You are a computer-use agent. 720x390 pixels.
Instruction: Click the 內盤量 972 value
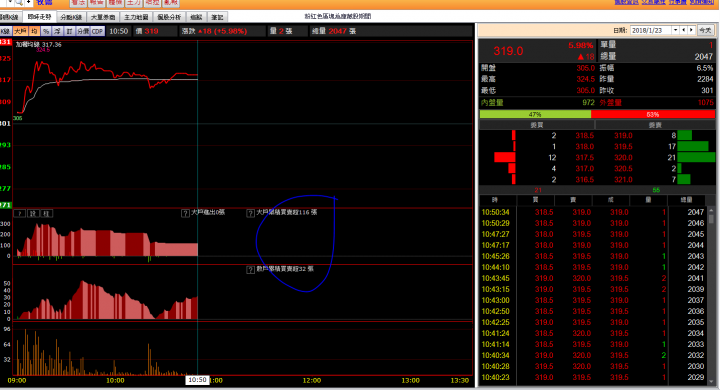coord(588,102)
